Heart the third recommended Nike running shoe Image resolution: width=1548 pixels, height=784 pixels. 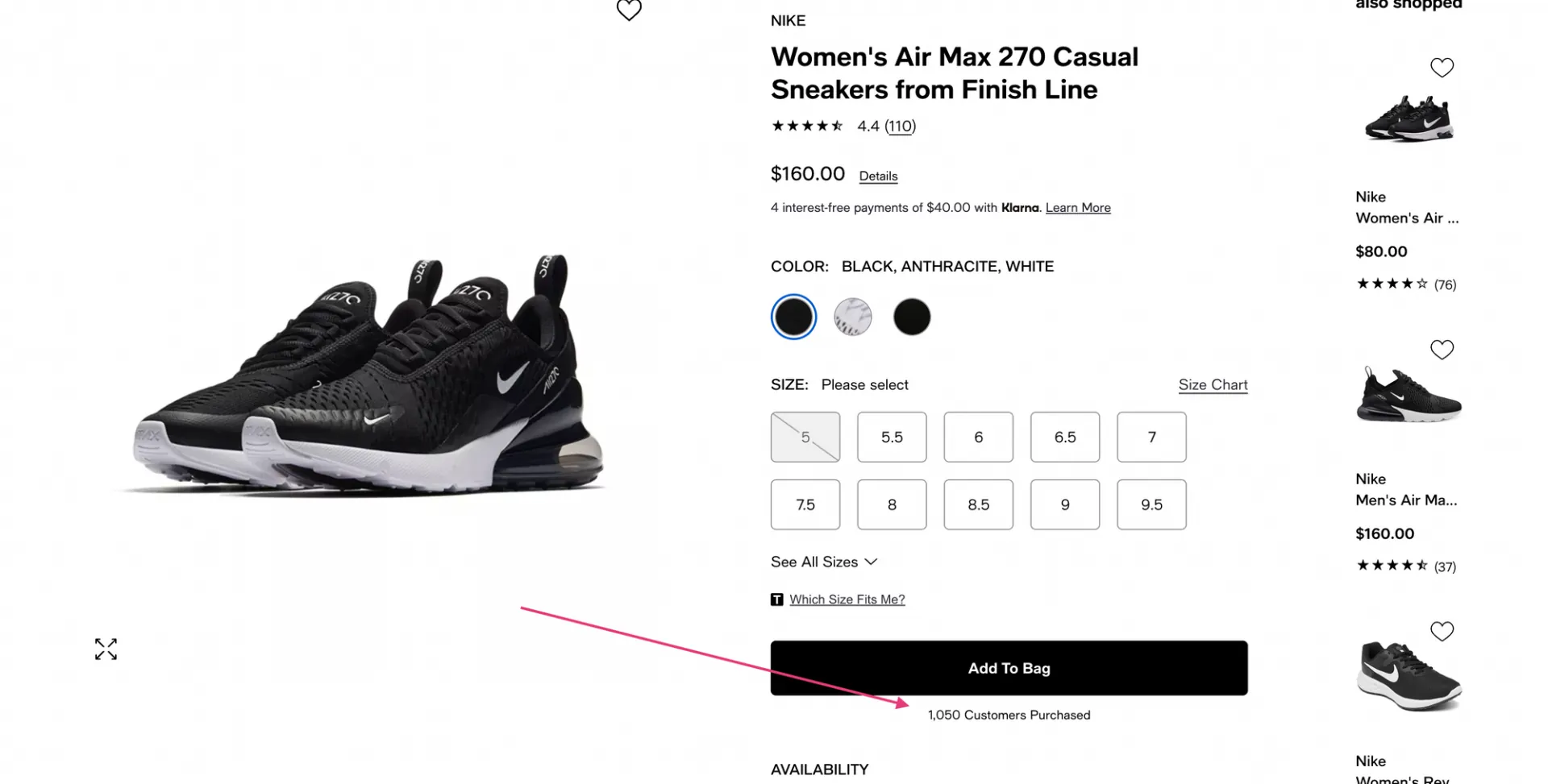(x=1442, y=632)
